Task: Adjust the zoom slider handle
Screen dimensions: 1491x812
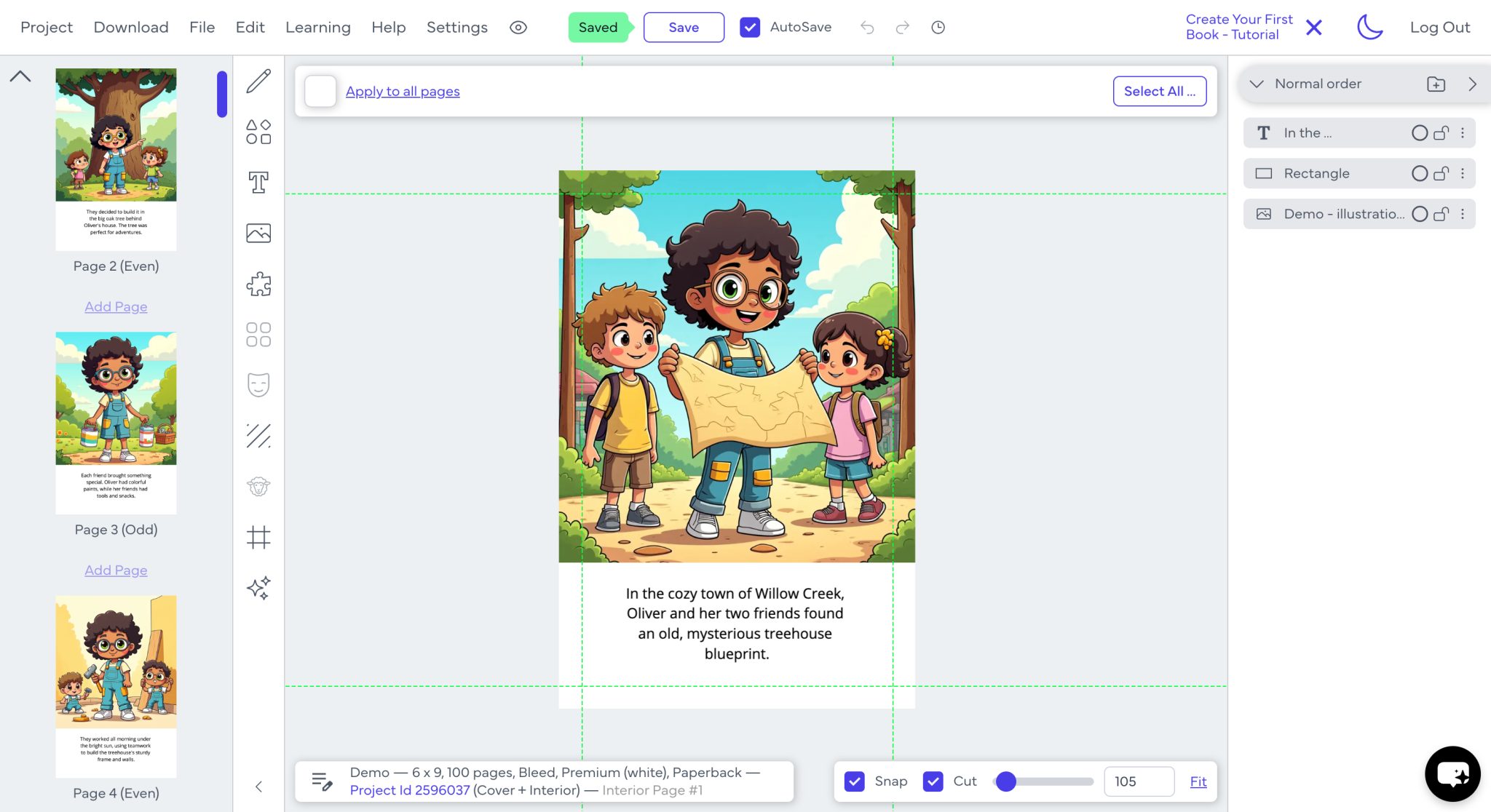Action: [1006, 781]
